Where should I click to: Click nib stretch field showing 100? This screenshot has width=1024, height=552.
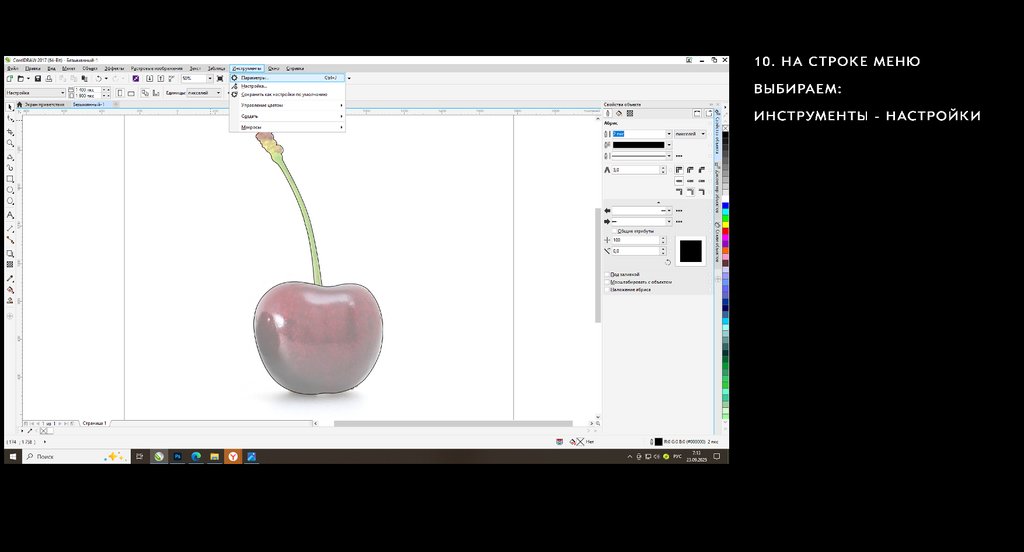pyautogui.click(x=635, y=240)
